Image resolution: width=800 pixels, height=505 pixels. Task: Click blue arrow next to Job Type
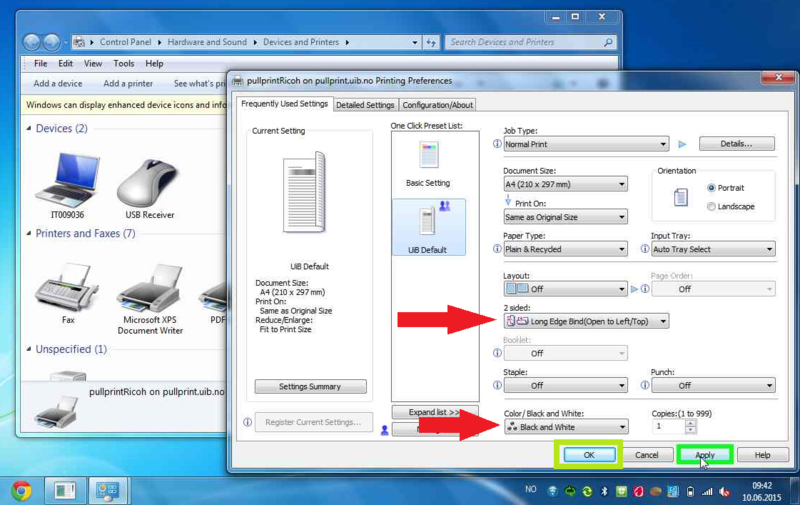point(682,144)
